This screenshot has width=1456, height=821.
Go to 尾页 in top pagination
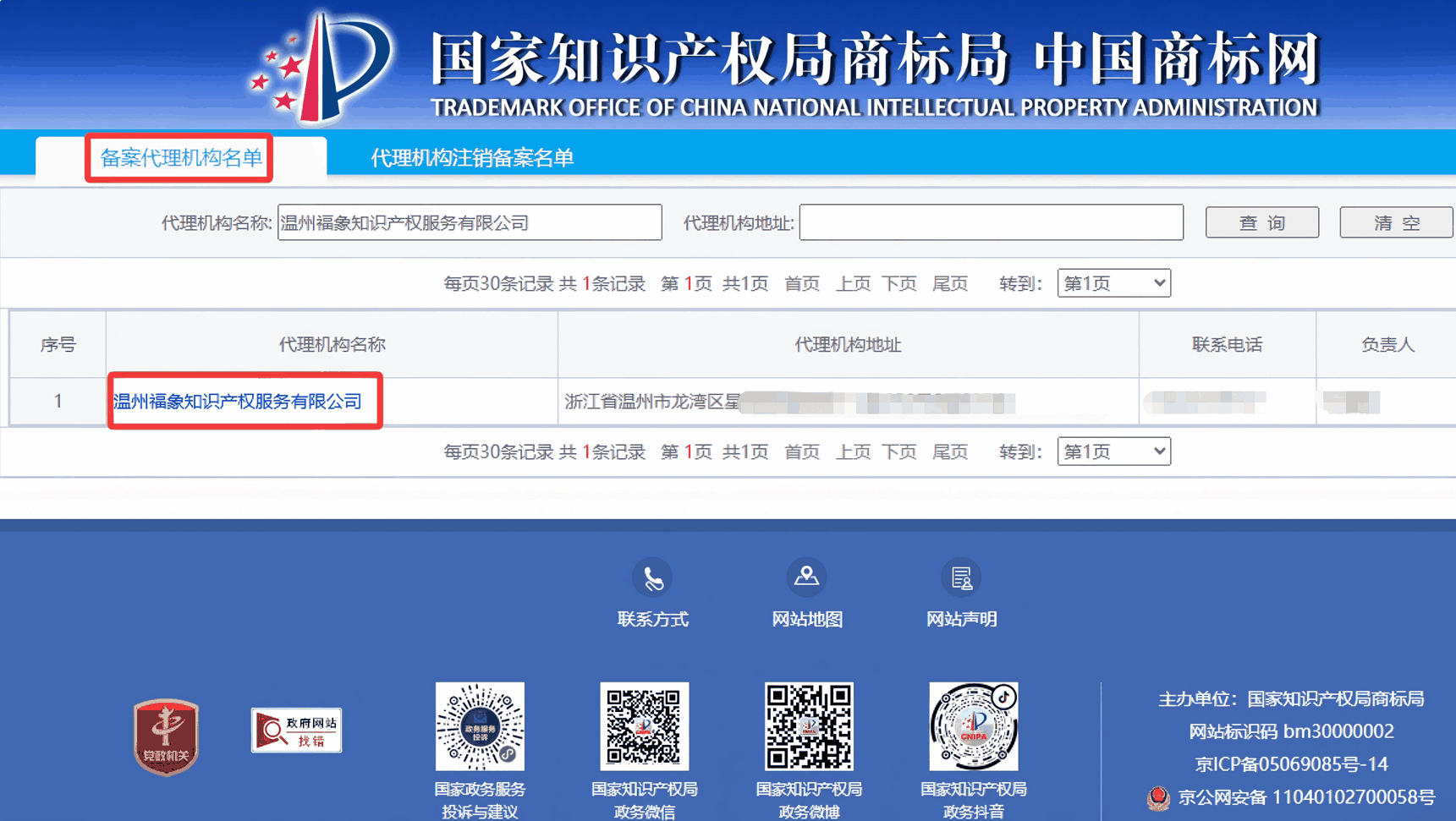click(950, 283)
